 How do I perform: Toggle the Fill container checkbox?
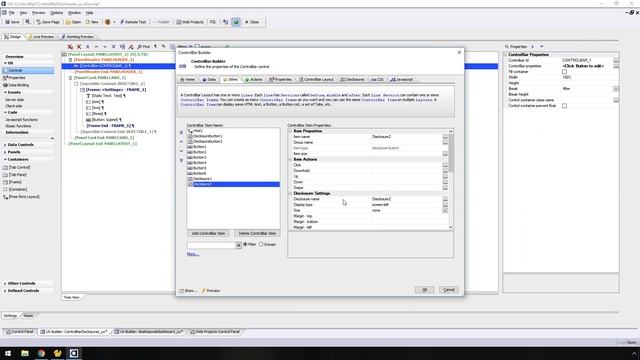click(x=564, y=71)
